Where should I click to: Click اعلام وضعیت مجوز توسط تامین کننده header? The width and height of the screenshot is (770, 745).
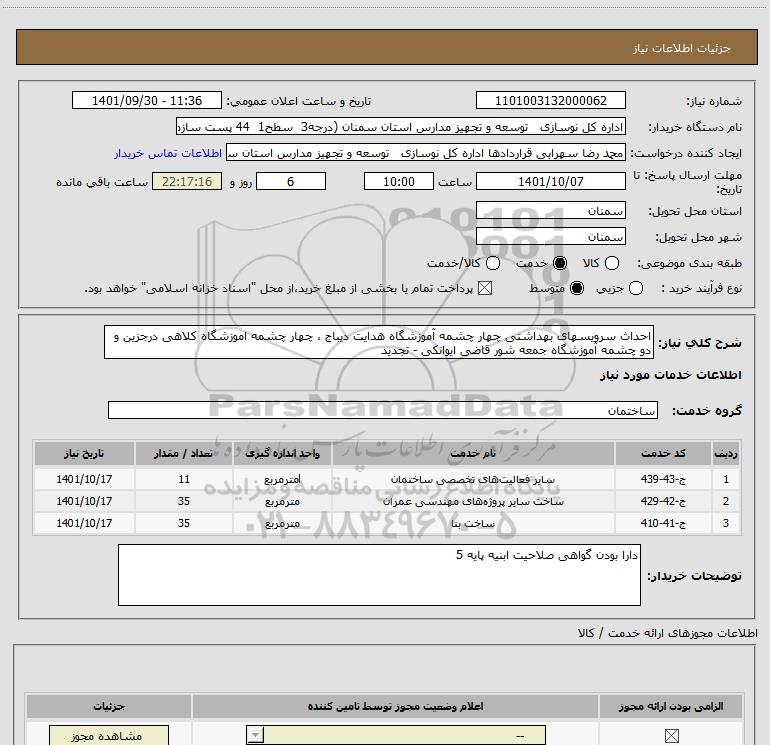point(395,706)
